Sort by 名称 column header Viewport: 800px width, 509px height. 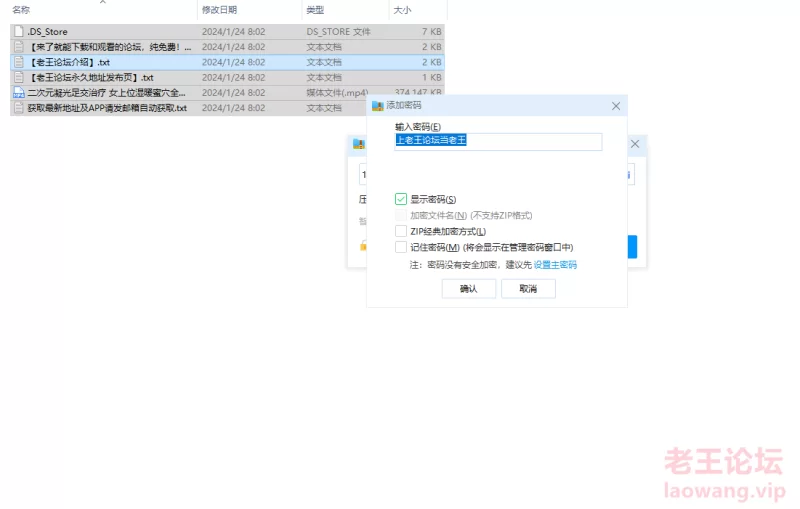[x=21, y=10]
